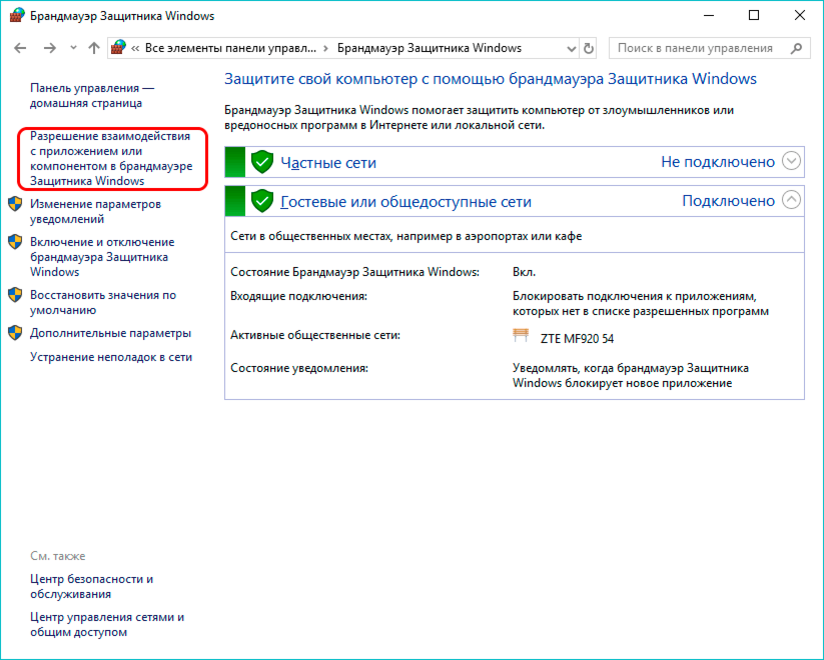Click shield icon next to 'Изменение параметров уведомлений'
This screenshot has width=824, height=660.
pos(15,204)
